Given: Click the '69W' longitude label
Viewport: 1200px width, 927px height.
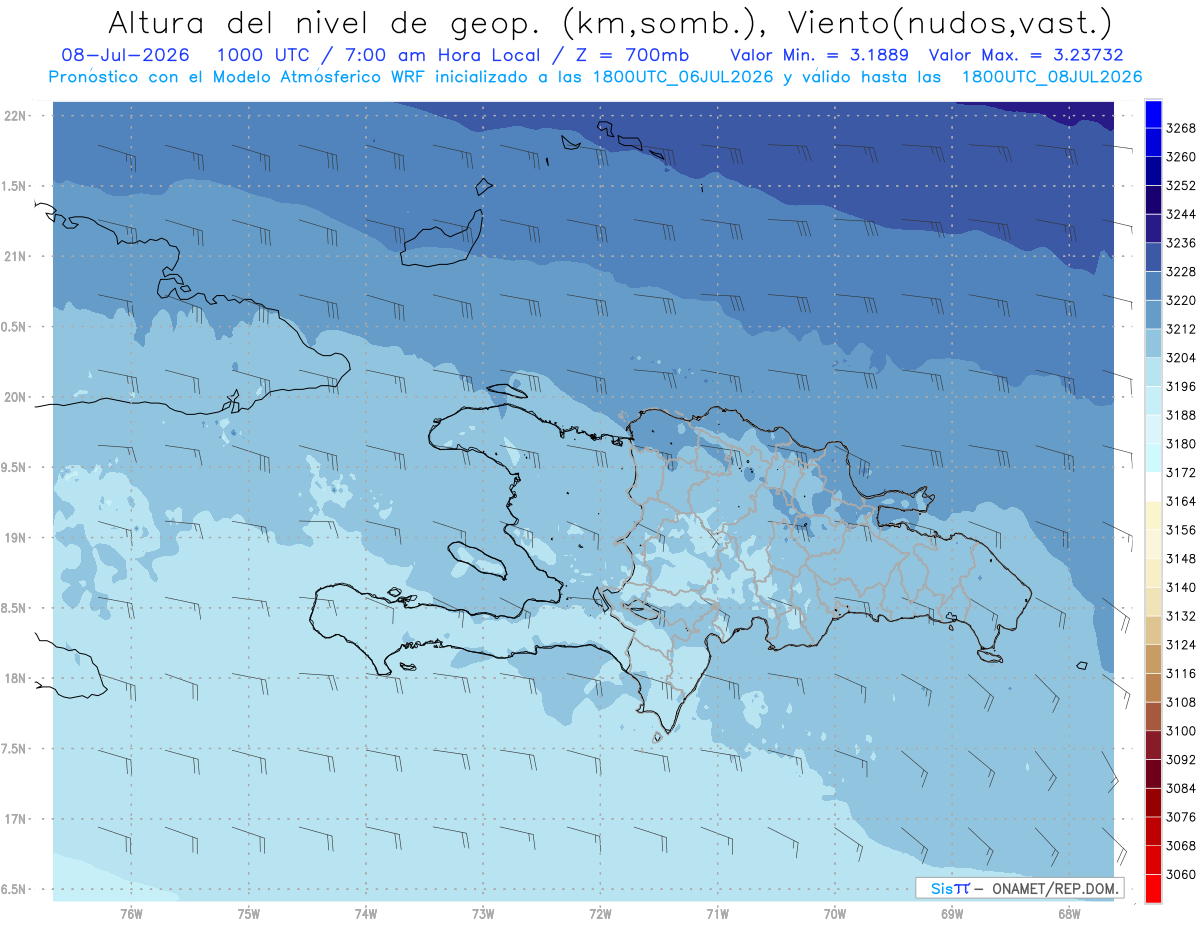Looking at the screenshot, I should point(952,914).
